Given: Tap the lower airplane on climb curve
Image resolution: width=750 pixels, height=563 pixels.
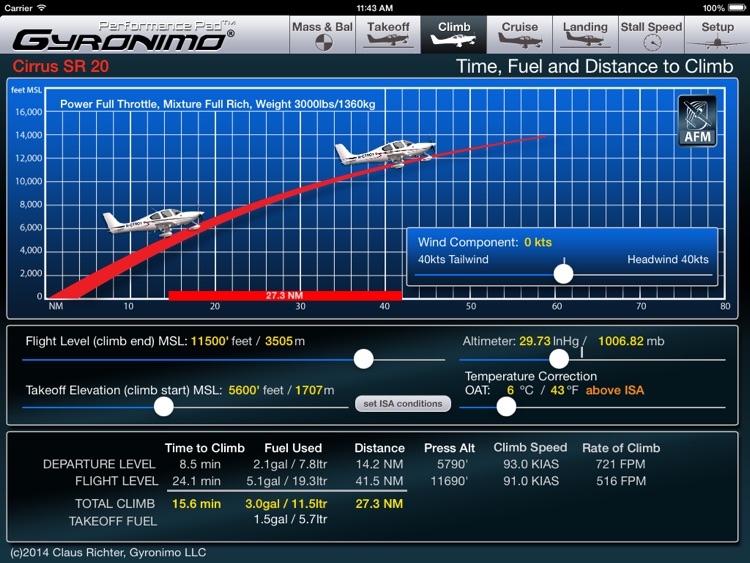Looking at the screenshot, I should click(153, 222).
